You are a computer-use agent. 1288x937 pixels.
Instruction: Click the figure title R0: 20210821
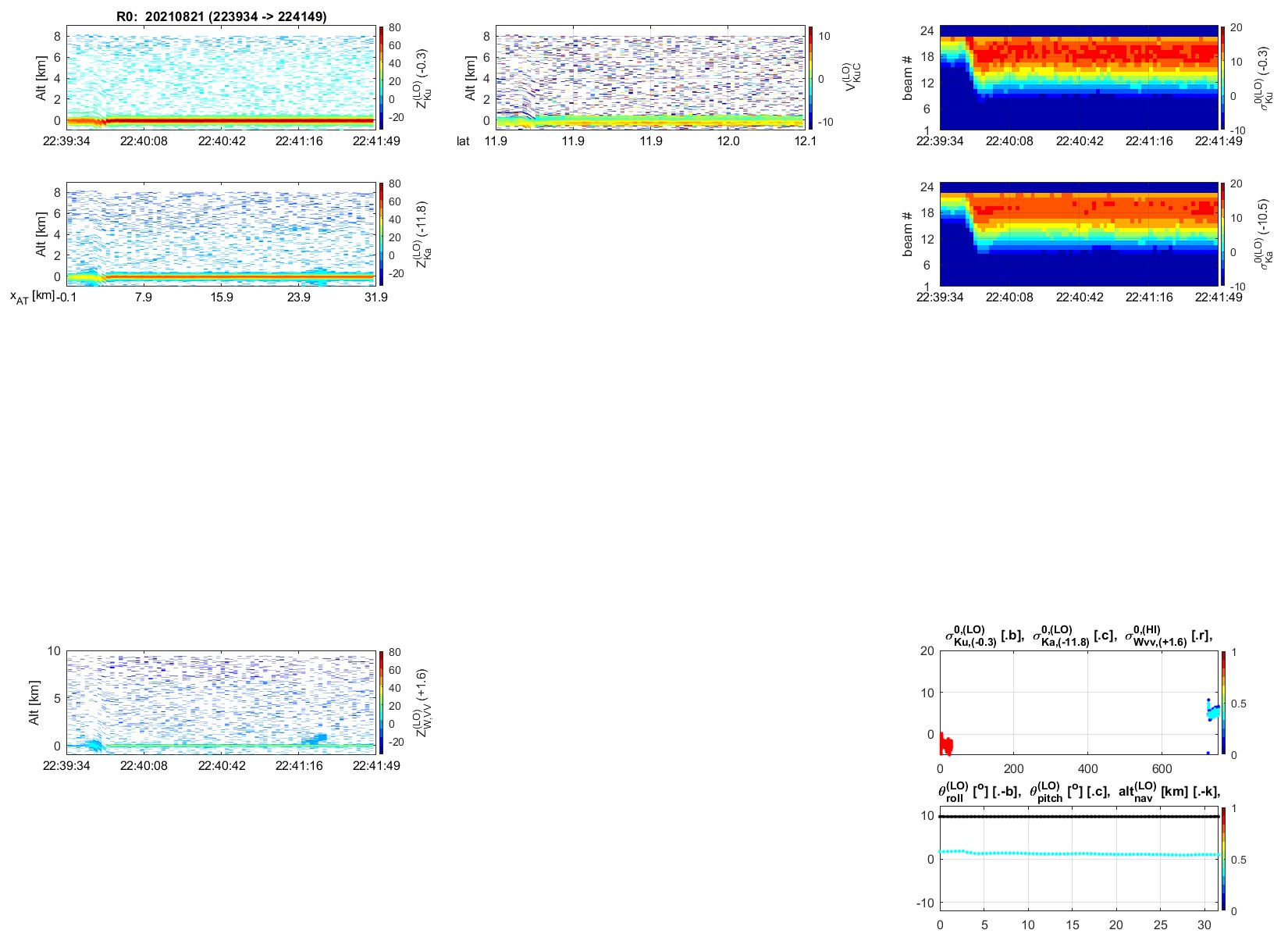(x=221, y=16)
